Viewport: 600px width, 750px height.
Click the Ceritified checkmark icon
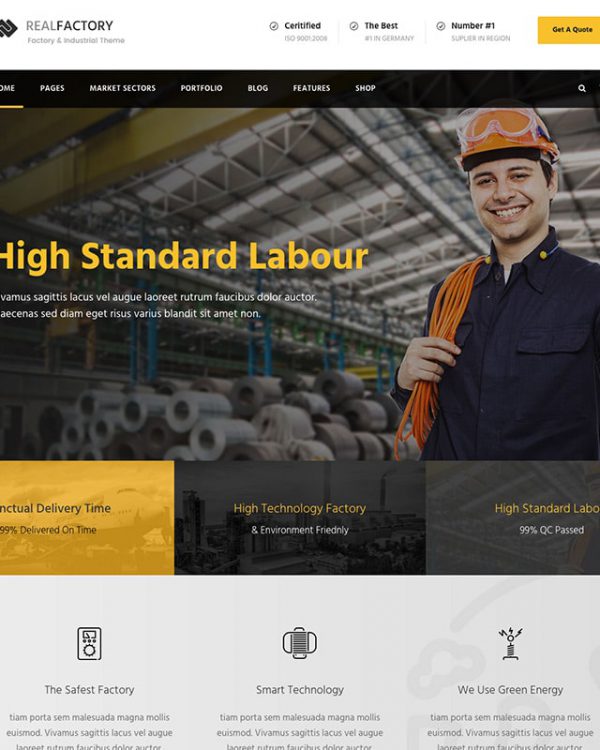(x=274, y=26)
